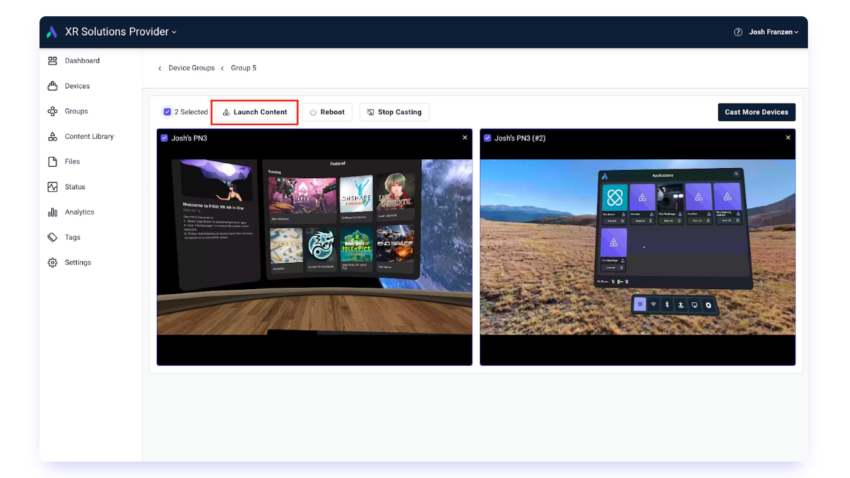Open Settings via the gear icon
This screenshot has height=478, width=850.
pos(52,263)
